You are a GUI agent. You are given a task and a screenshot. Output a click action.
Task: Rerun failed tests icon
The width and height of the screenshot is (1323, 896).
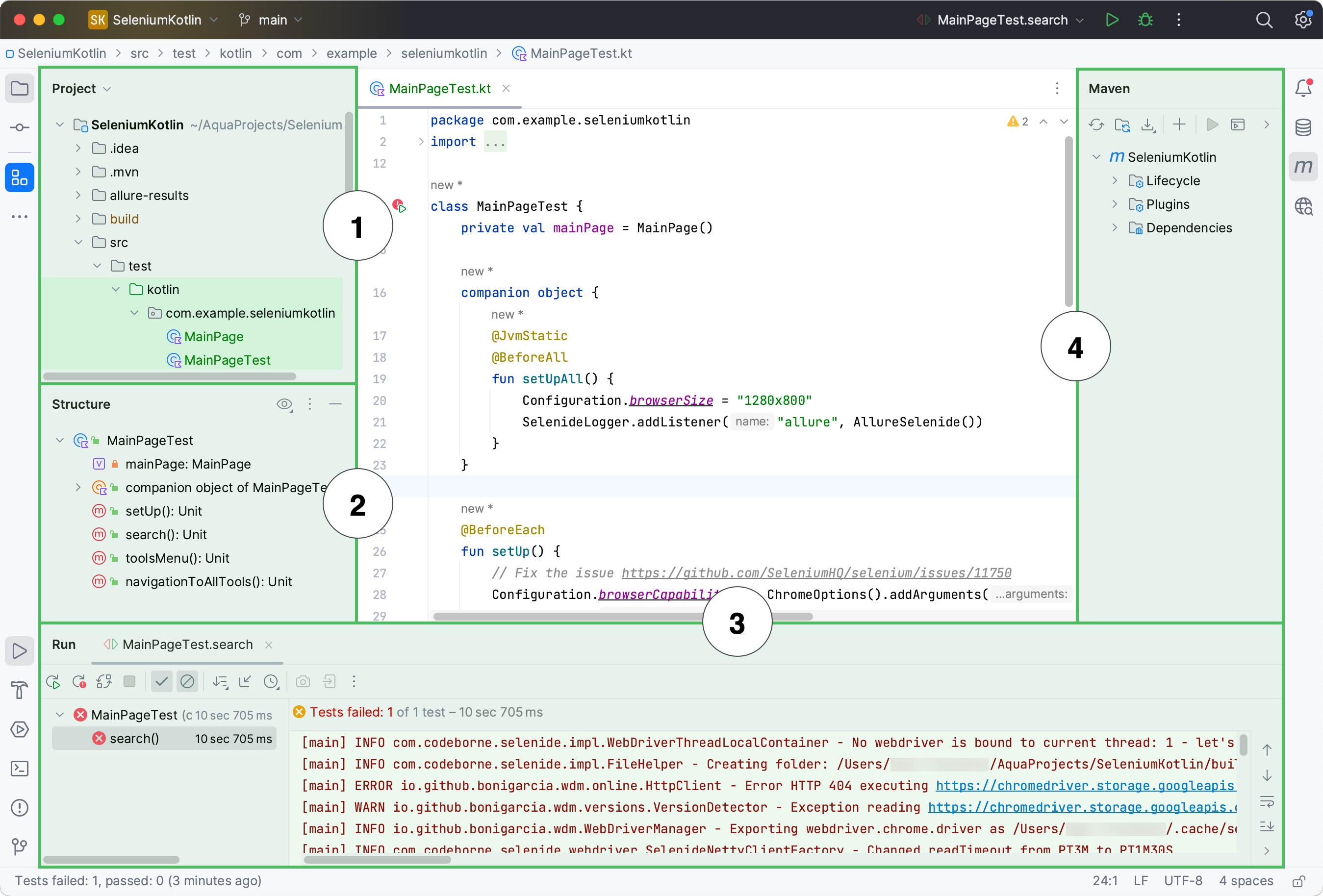[x=79, y=681]
